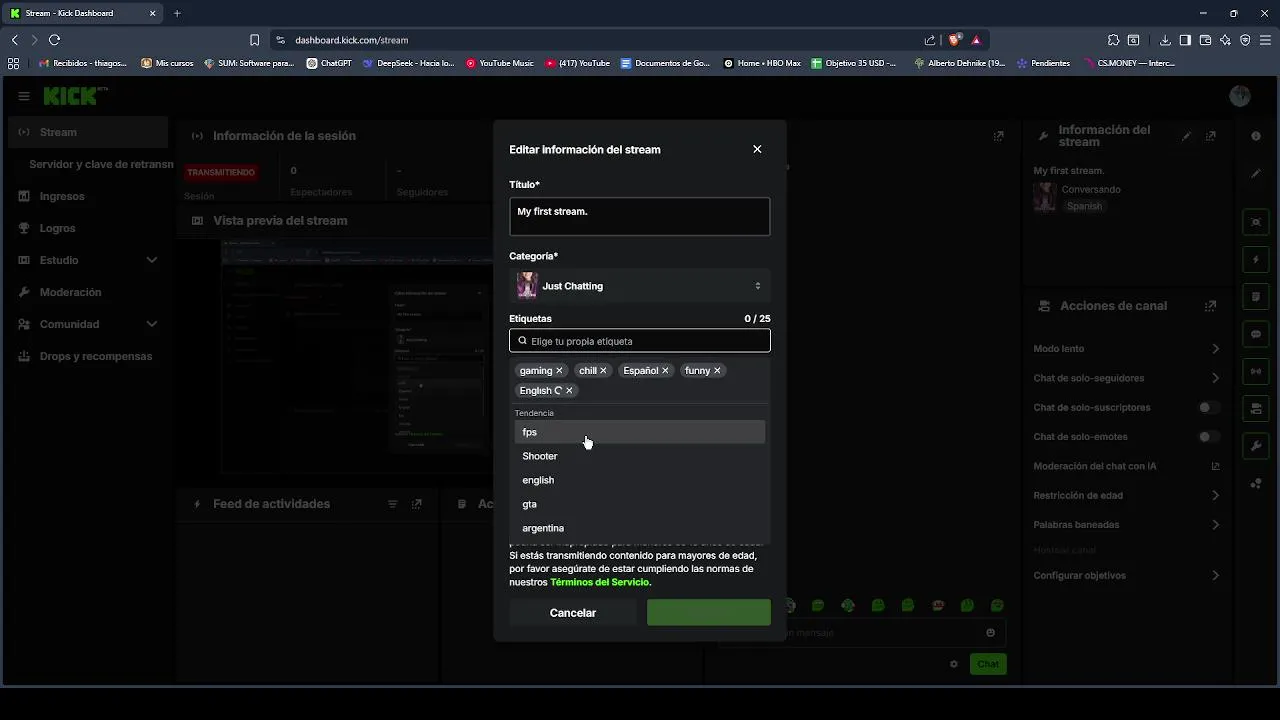Open Servidor y clave de retransmisión
Screen dimensions: 1280x720
click(100, 164)
